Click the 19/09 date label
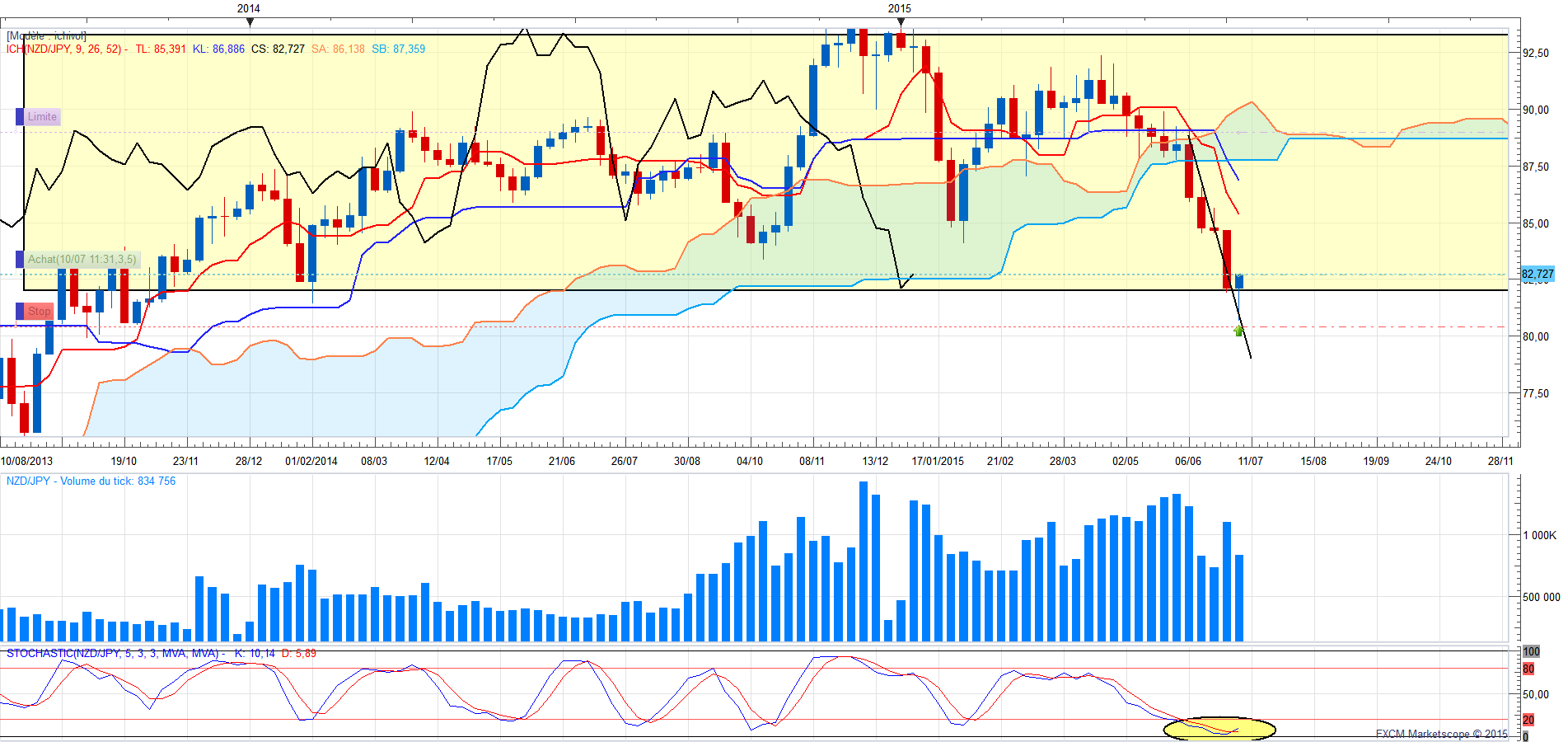 point(1376,462)
